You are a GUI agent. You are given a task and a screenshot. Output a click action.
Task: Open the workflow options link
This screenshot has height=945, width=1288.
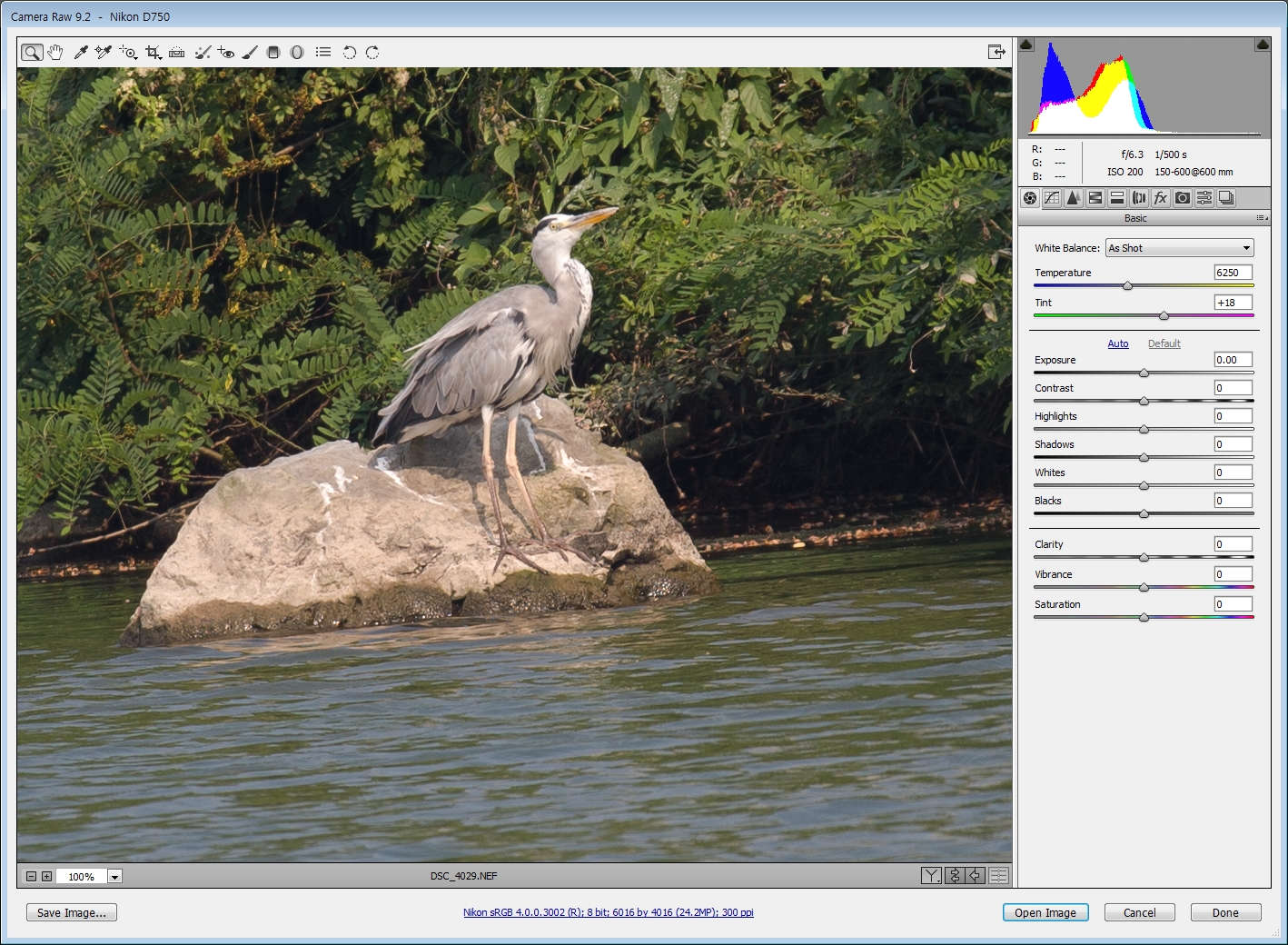tap(608, 912)
